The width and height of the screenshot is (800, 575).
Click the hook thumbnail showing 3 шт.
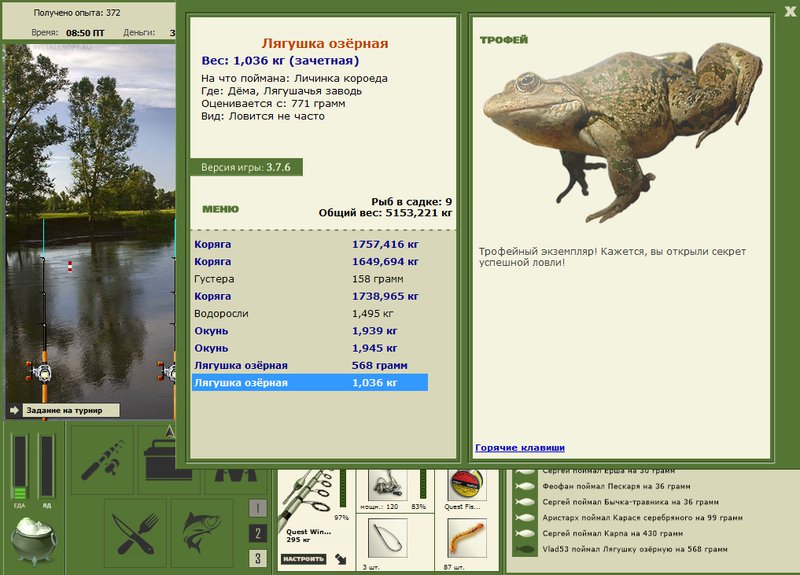(x=388, y=538)
